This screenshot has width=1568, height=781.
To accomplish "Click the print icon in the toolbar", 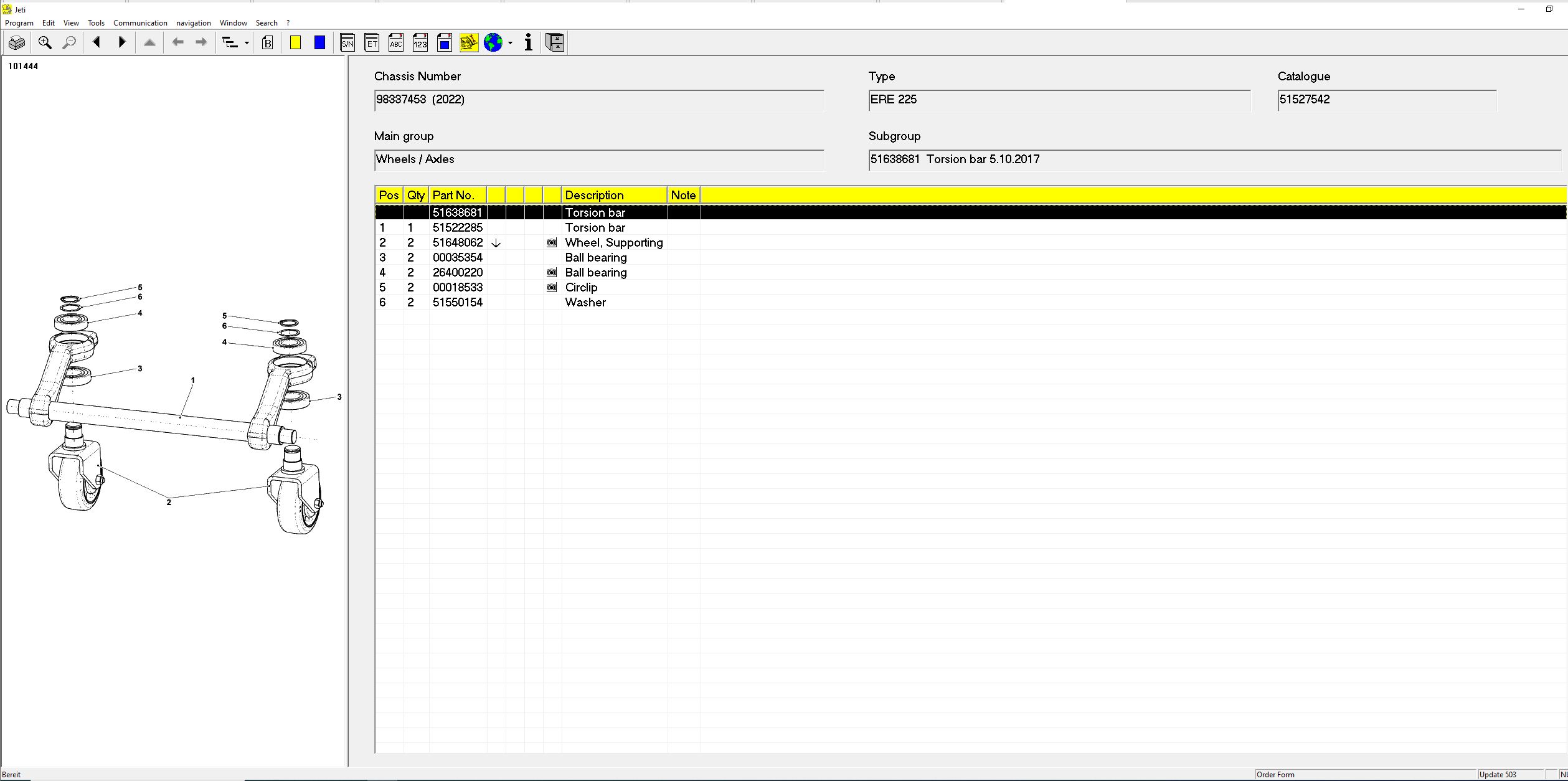I will click(x=17, y=42).
